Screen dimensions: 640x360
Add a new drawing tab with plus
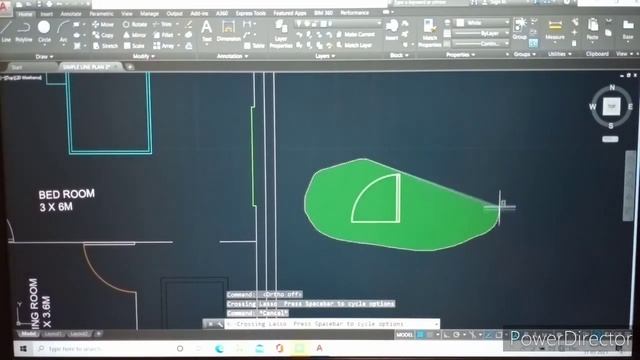(x=129, y=67)
